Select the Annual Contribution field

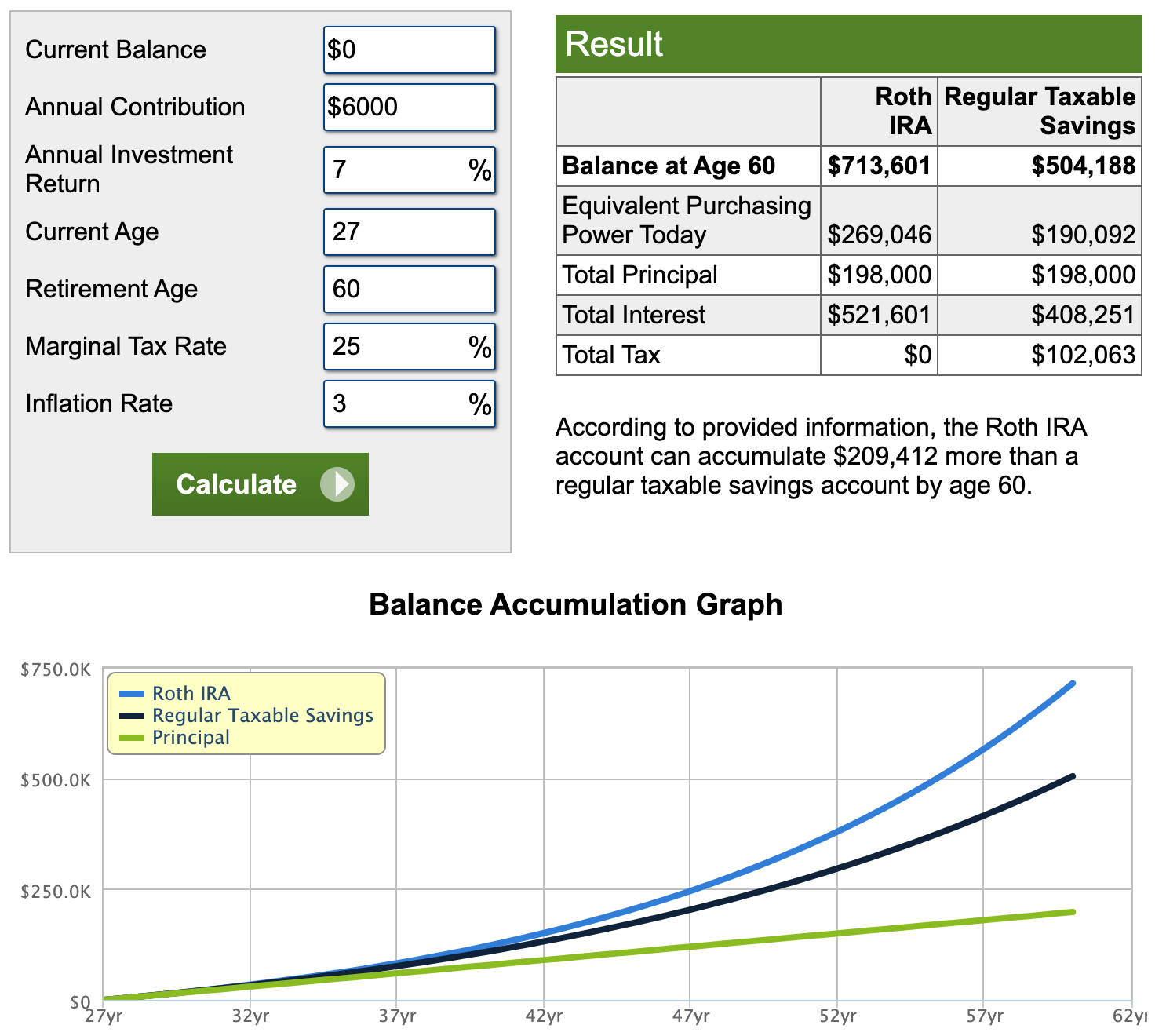410,107
